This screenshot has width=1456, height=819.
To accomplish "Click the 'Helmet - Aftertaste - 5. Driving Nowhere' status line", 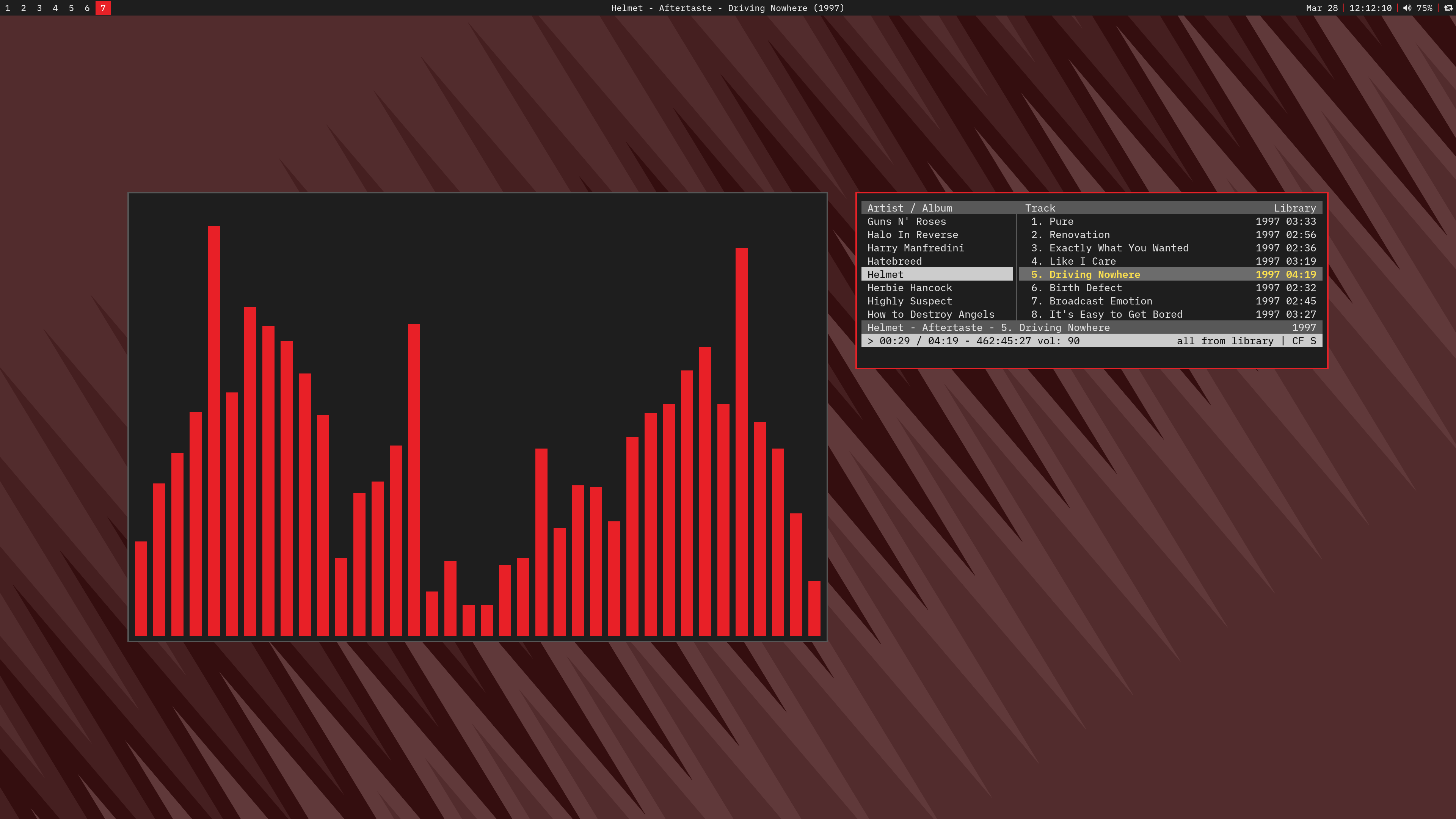I will pos(988,328).
